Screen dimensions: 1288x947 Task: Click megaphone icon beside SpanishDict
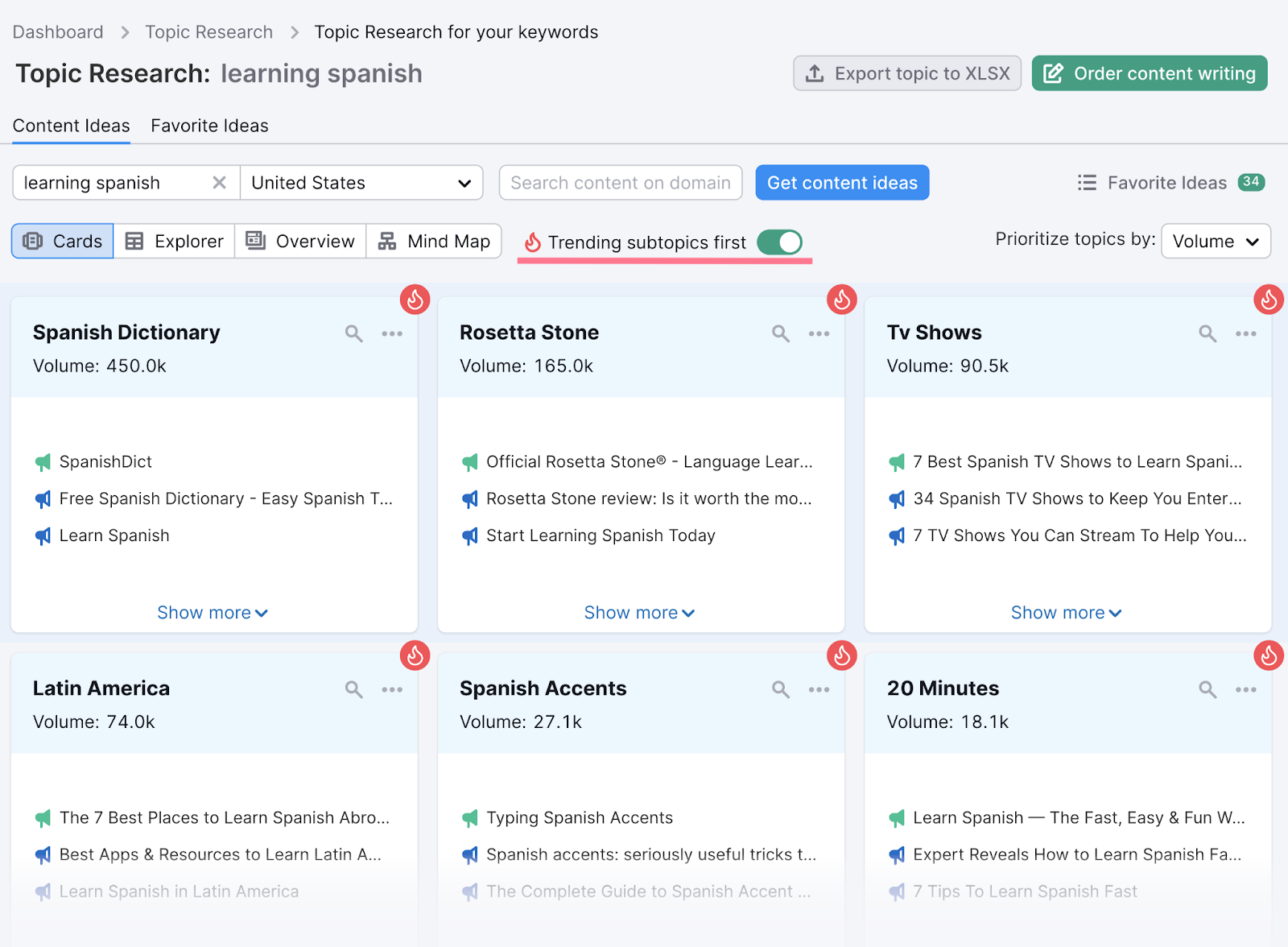coord(43,462)
